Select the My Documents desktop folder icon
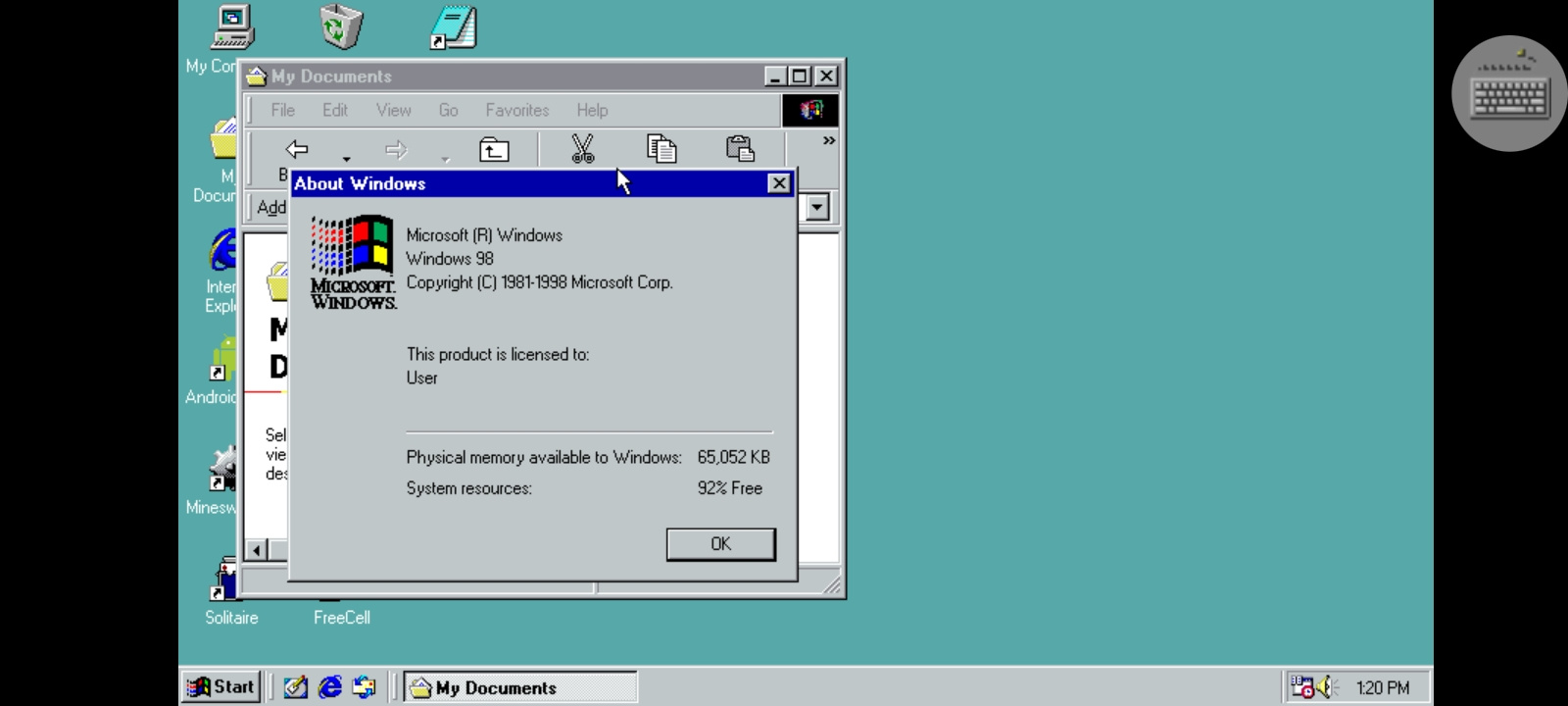 point(224,138)
